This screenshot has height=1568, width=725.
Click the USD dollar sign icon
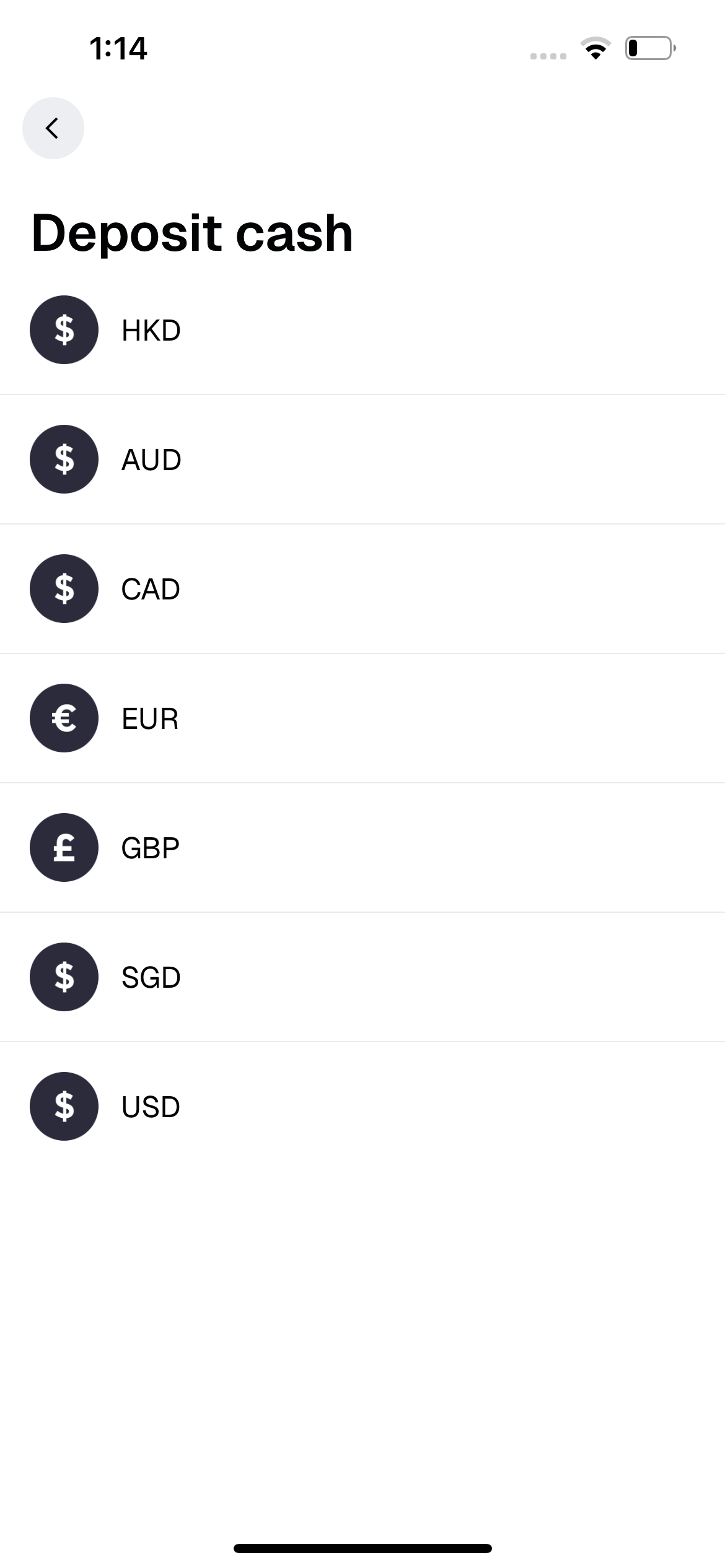coord(64,1106)
